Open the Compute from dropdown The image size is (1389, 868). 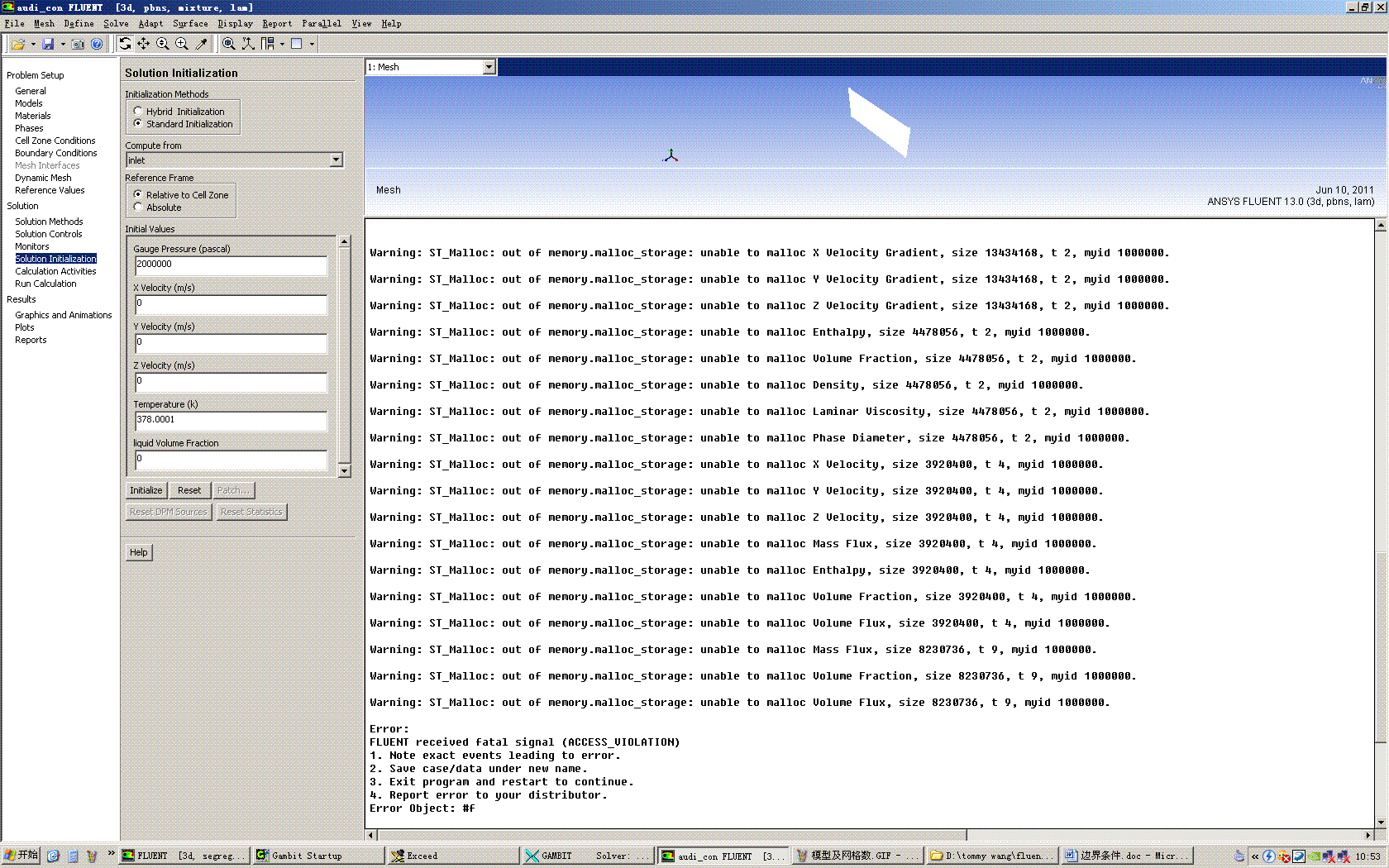(x=336, y=160)
